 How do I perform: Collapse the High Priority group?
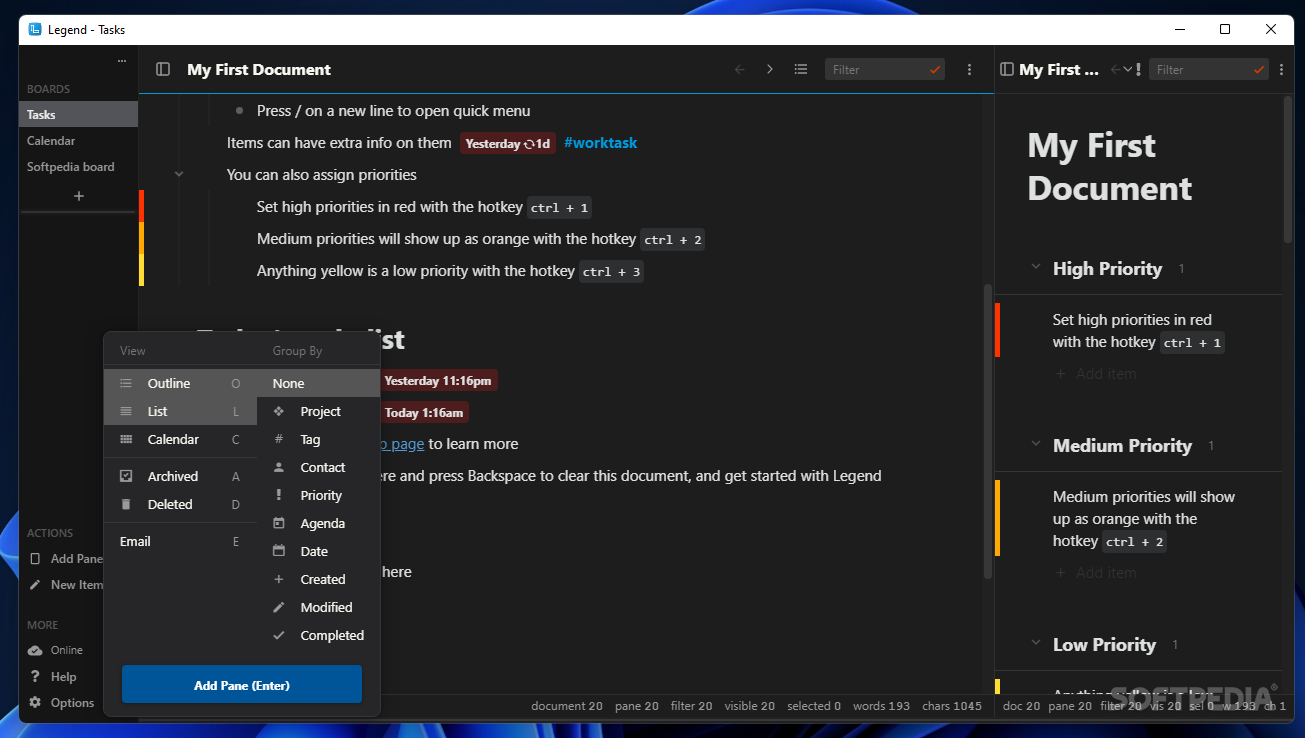(1035, 268)
